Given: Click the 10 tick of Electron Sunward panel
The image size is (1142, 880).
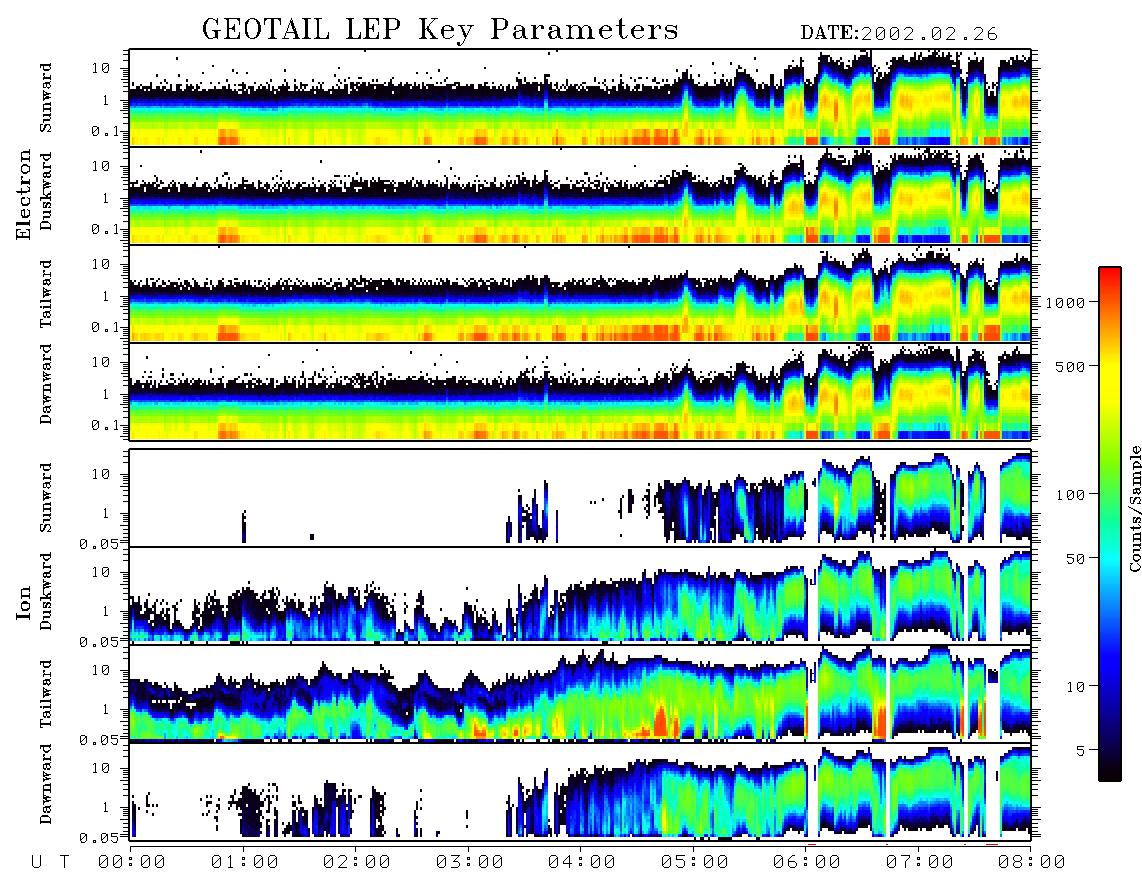Looking at the screenshot, I should [101, 68].
